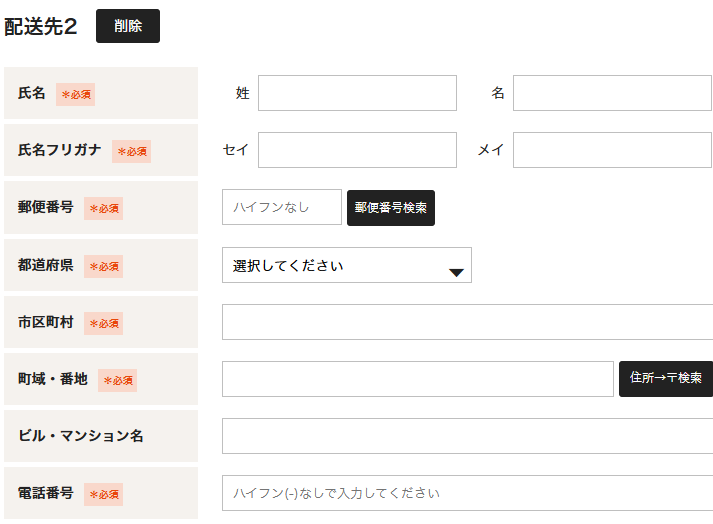The width and height of the screenshot is (713, 524).
Task: Click the 住所→〒検索 button
Action: click(666, 379)
